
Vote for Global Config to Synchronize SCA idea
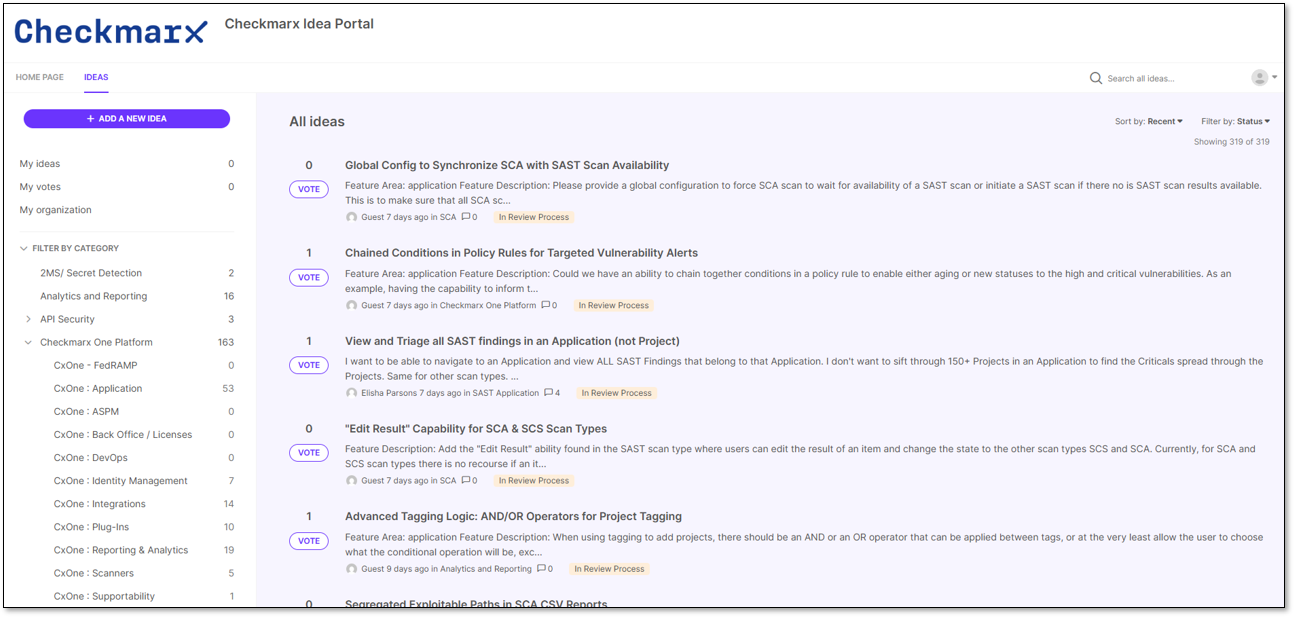click(309, 189)
